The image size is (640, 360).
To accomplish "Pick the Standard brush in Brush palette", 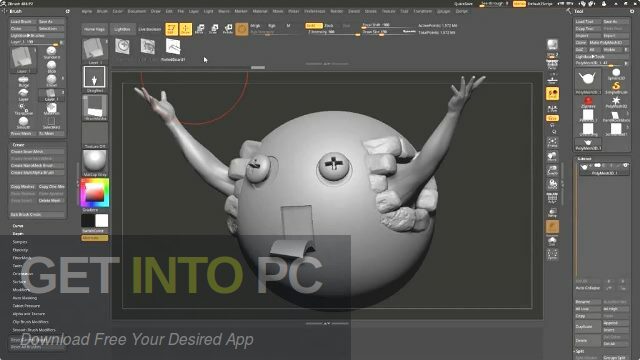I will click(x=51, y=52).
